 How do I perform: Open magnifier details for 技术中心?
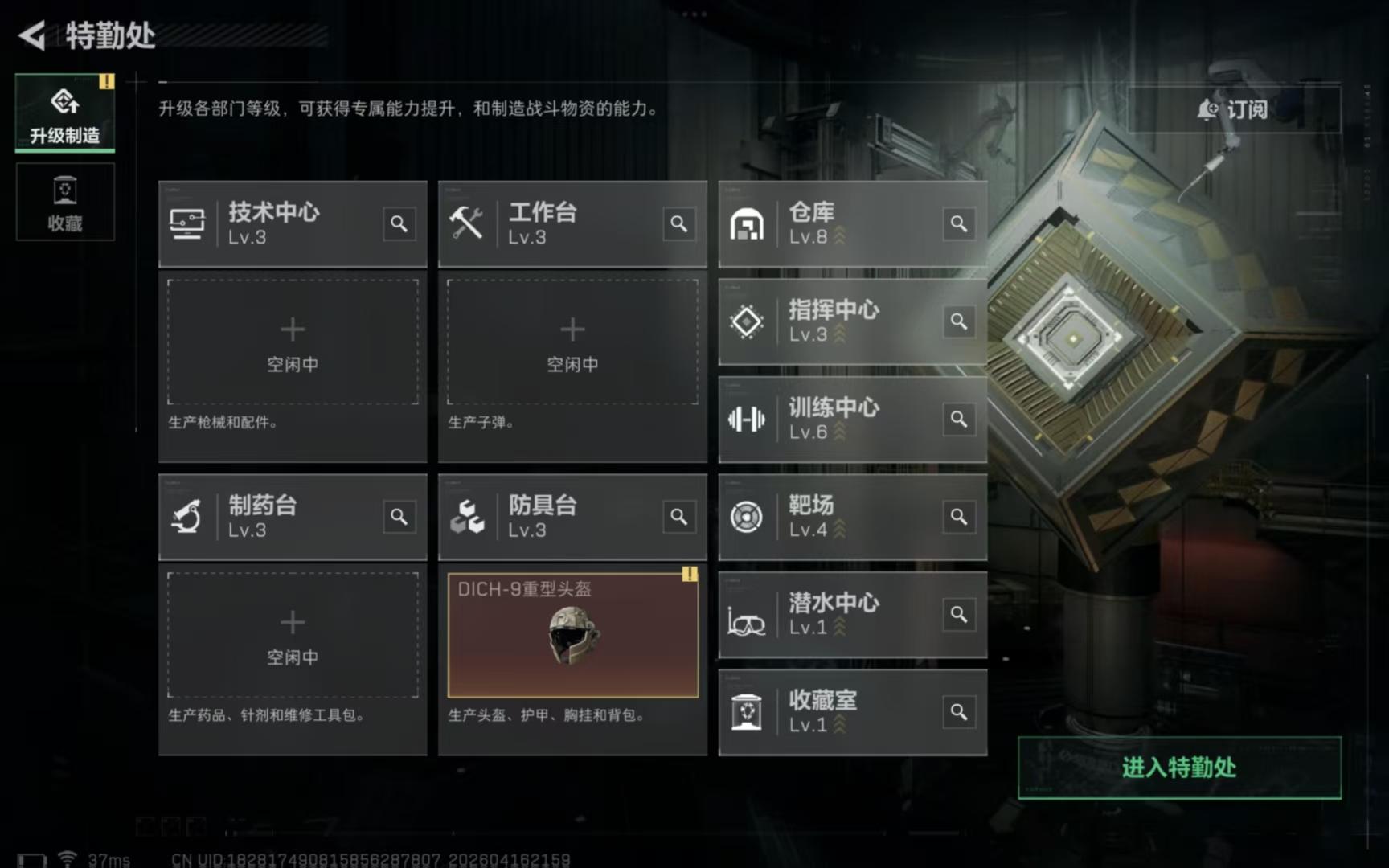[399, 223]
